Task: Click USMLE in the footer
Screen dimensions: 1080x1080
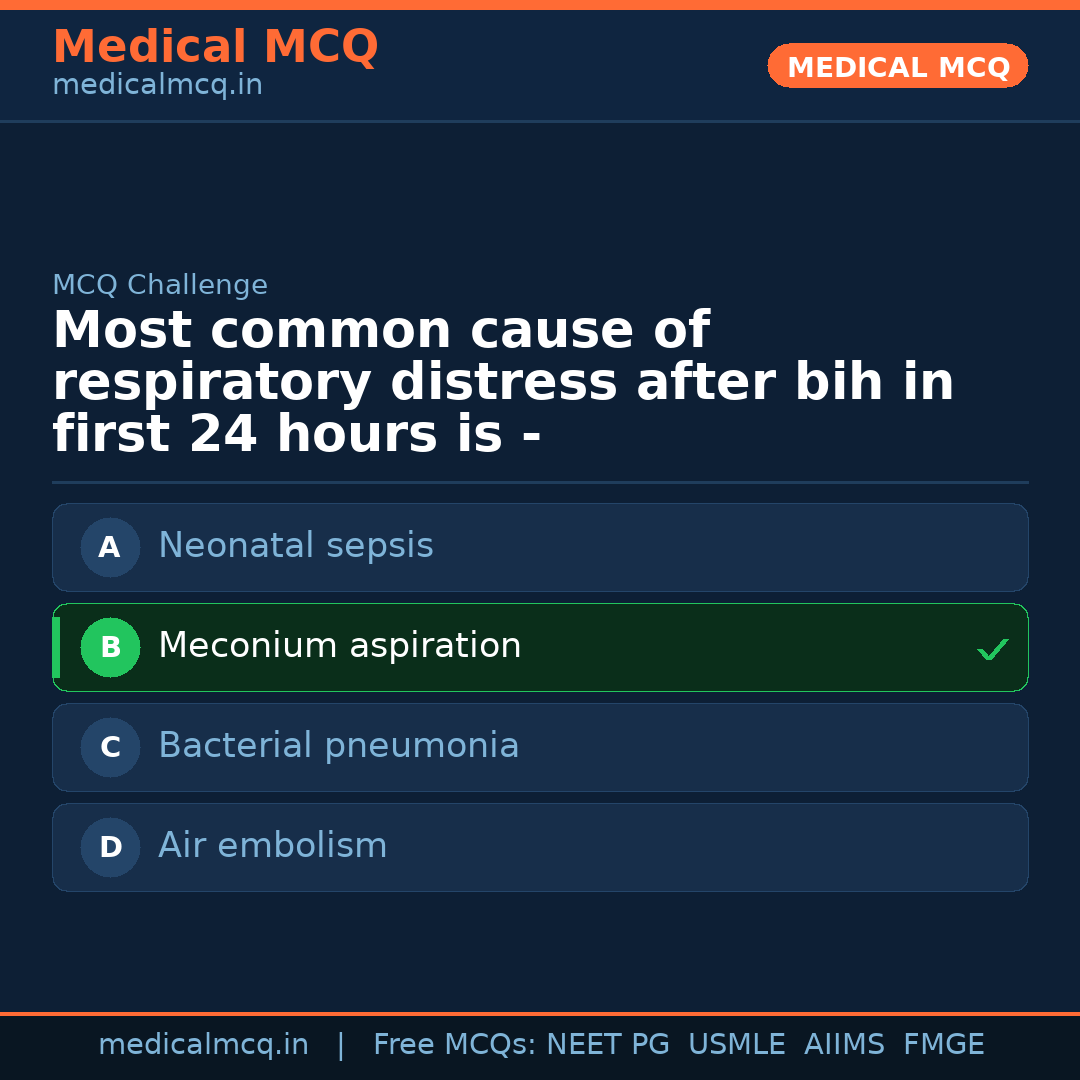Action: (736, 1045)
